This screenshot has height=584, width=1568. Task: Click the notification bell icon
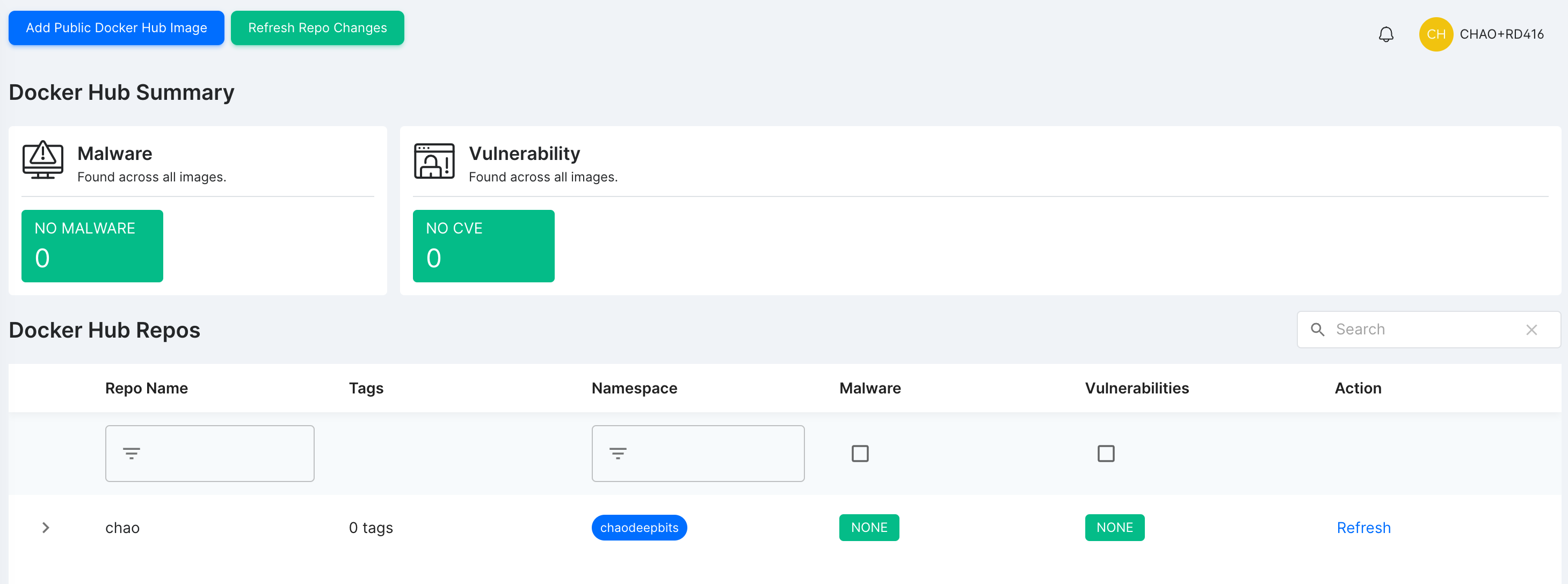click(x=1385, y=34)
